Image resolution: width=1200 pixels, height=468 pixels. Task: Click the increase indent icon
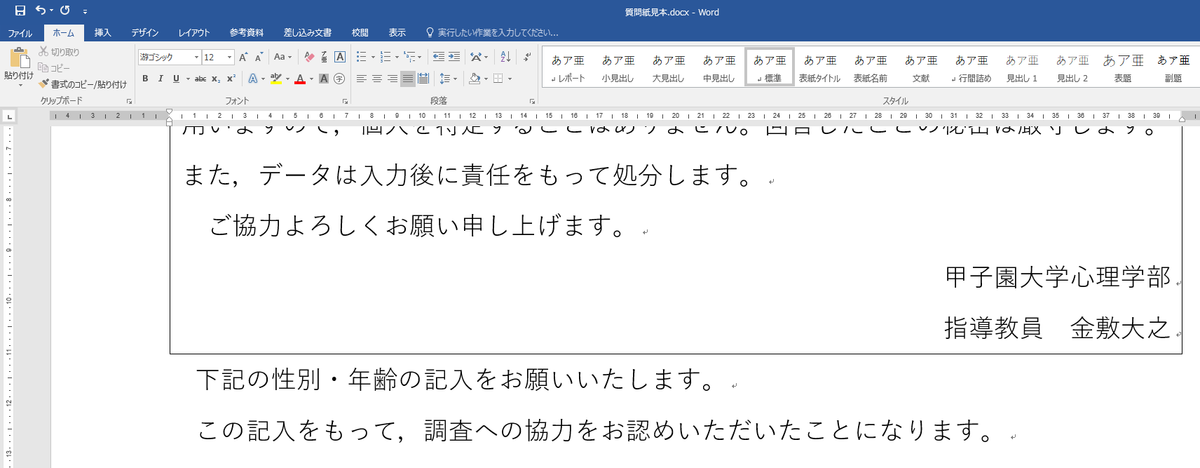(454, 57)
